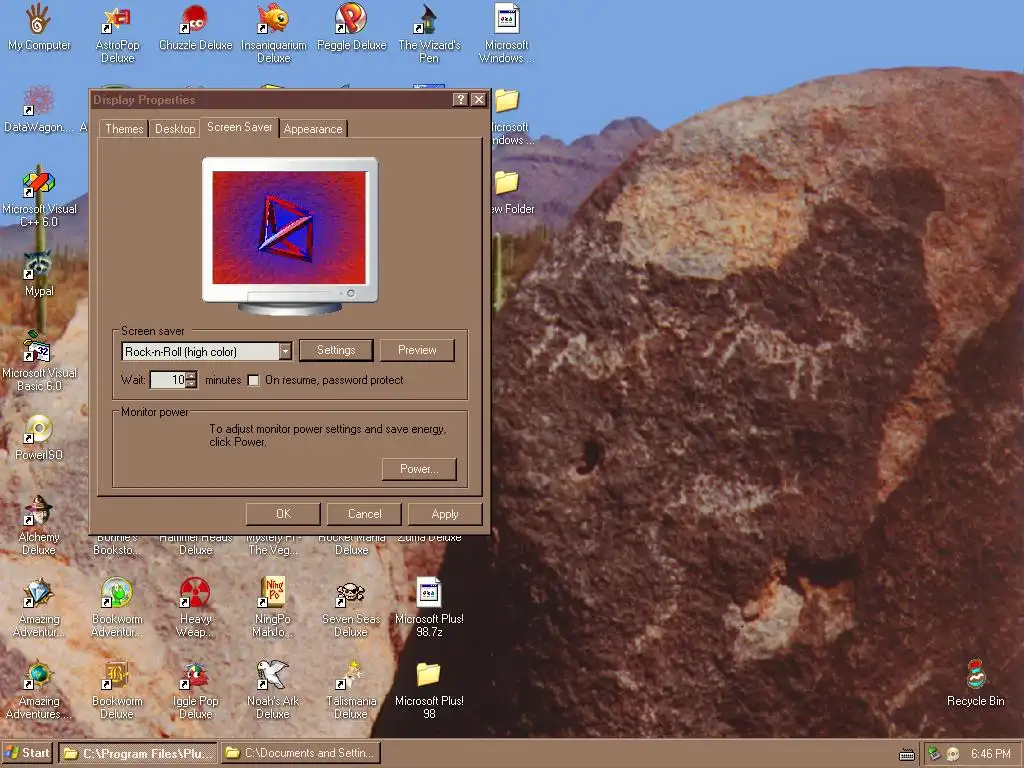The height and width of the screenshot is (768, 1024).
Task: Decrease the Wait minutes spinner down arrow
Action: coord(191,384)
